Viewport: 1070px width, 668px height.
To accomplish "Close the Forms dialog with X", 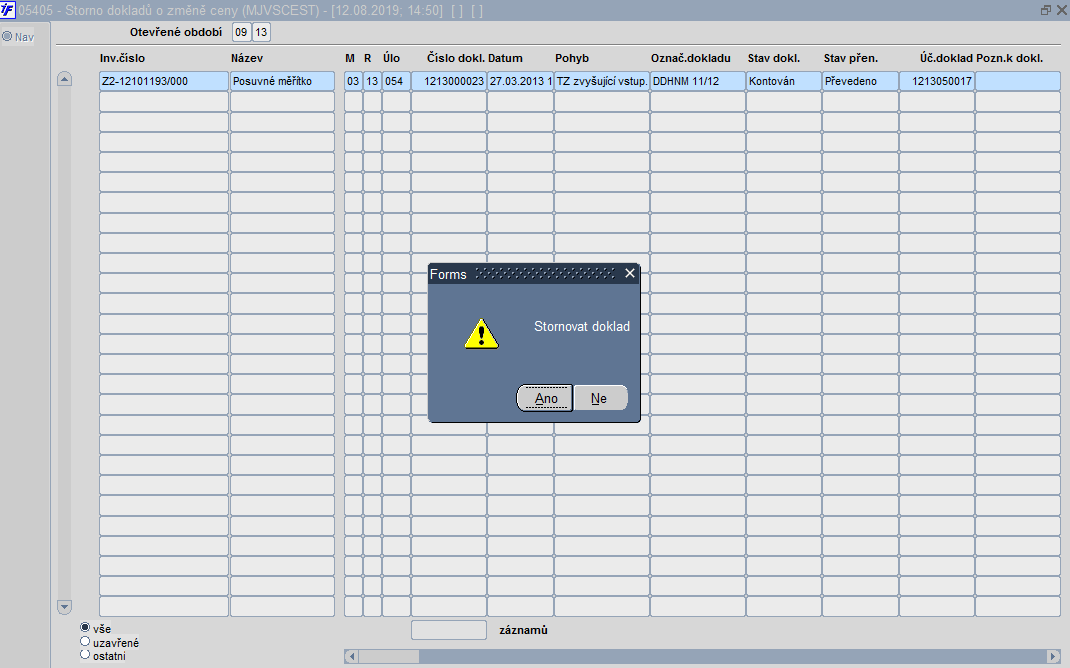I will click(x=629, y=274).
